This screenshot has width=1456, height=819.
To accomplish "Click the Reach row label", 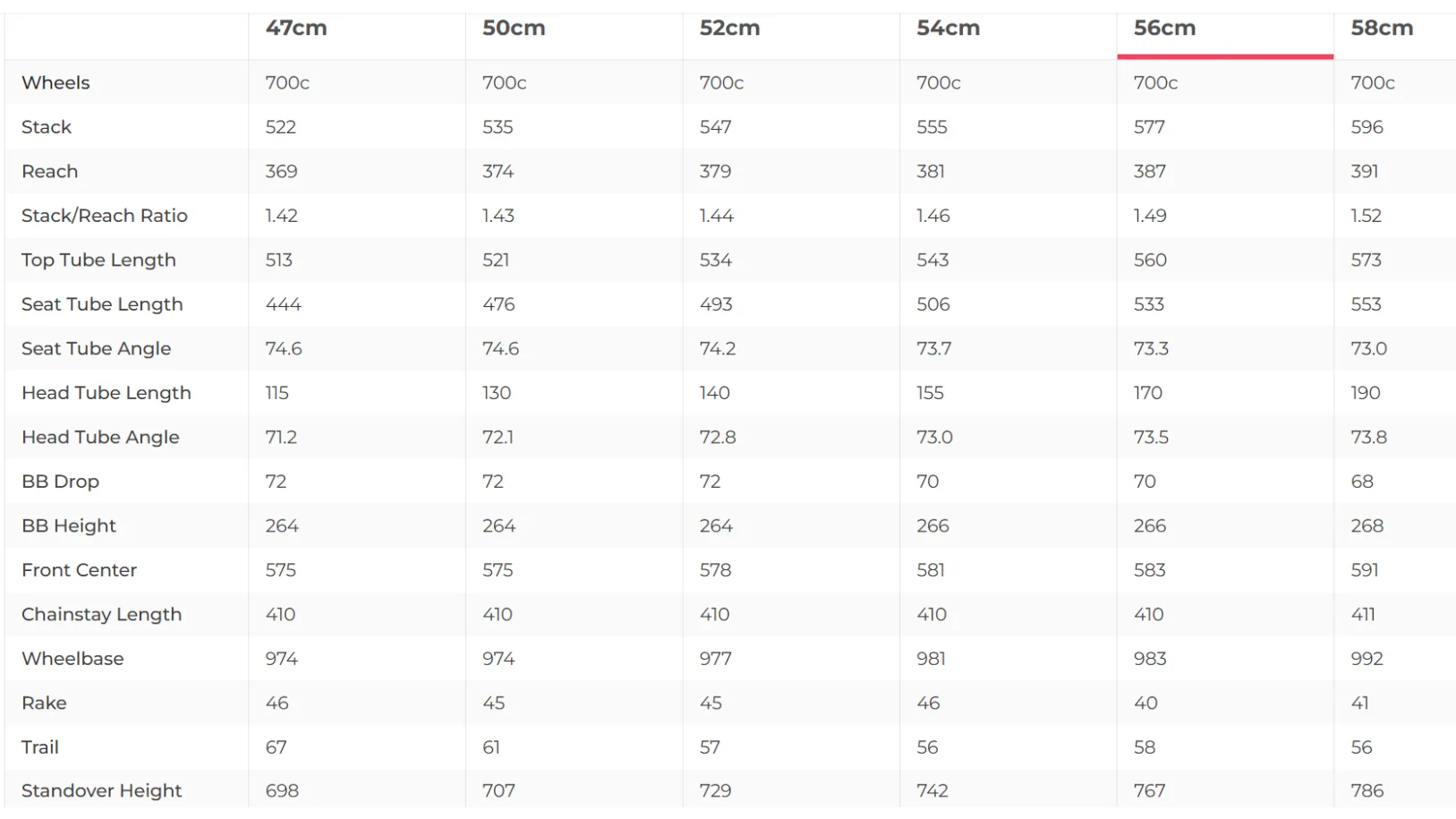I will click(x=50, y=171).
